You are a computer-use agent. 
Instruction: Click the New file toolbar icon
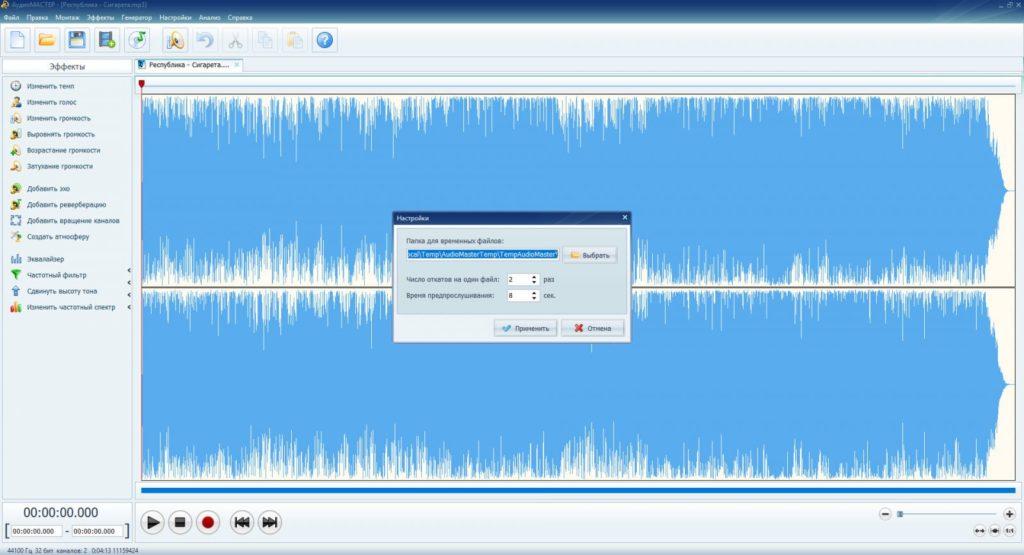click(x=18, y=40)
